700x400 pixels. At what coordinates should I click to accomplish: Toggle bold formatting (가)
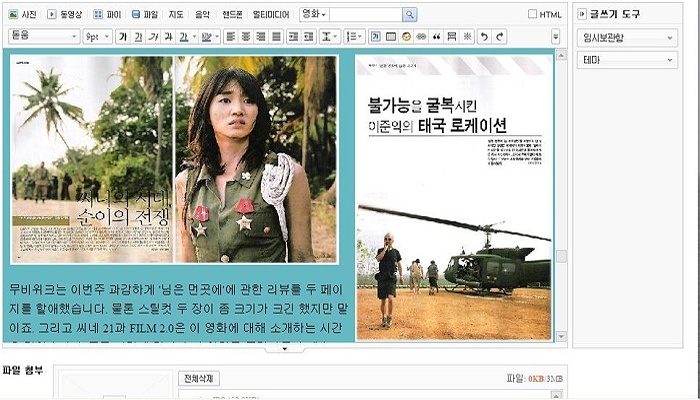[123, 37]
